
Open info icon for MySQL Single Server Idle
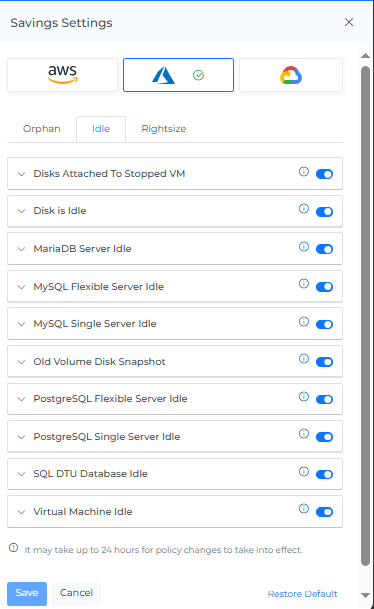tap(304, 321)
